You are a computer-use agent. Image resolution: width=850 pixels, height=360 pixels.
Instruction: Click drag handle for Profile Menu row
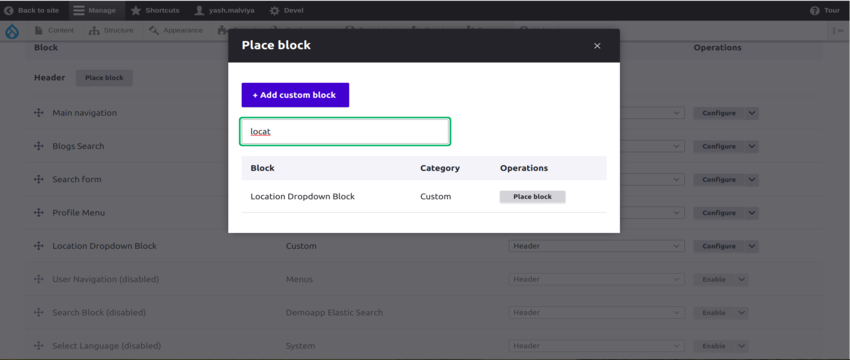(x=38, y=213)
